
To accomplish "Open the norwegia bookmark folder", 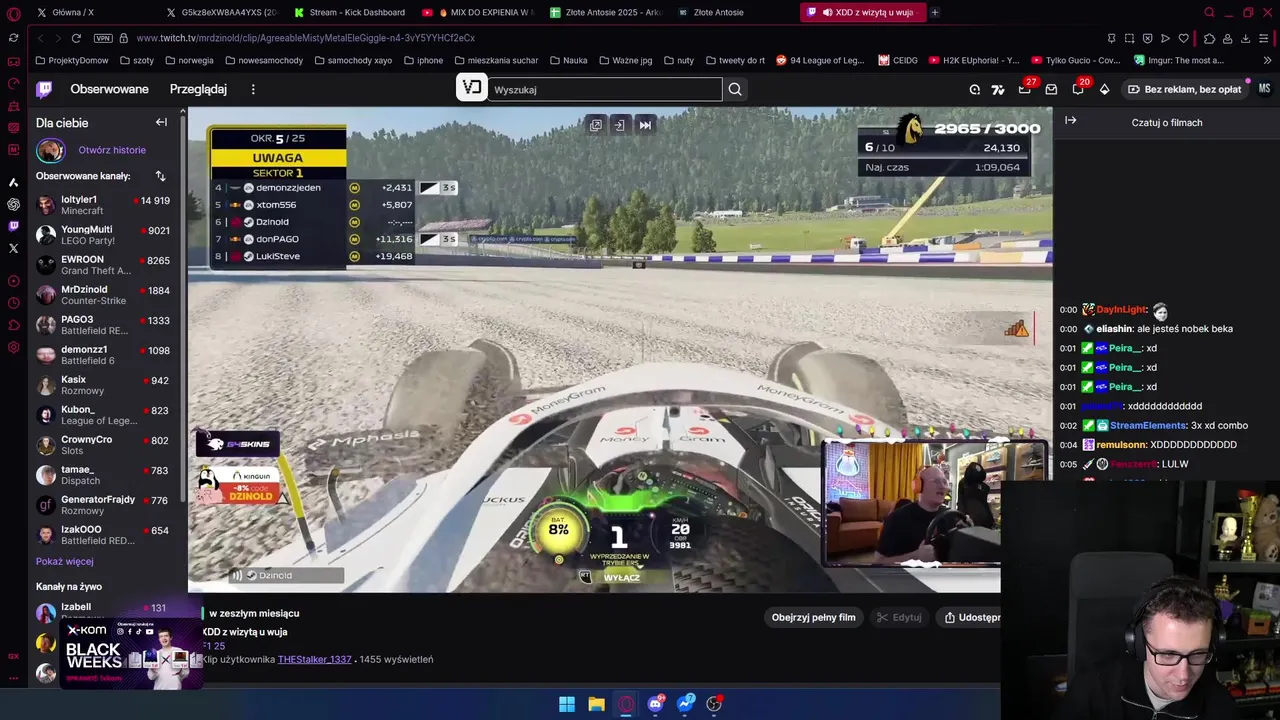I will (x=189, y=60).
